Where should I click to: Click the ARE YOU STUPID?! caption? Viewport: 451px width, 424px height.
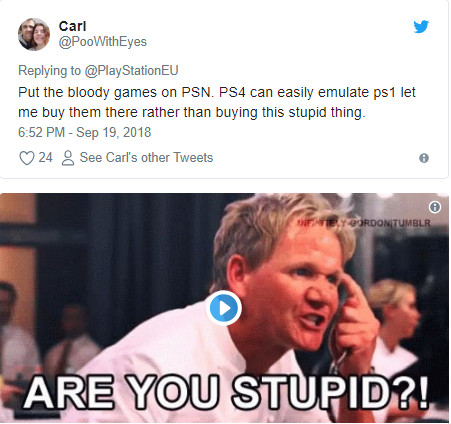click(x=226, y=392)
